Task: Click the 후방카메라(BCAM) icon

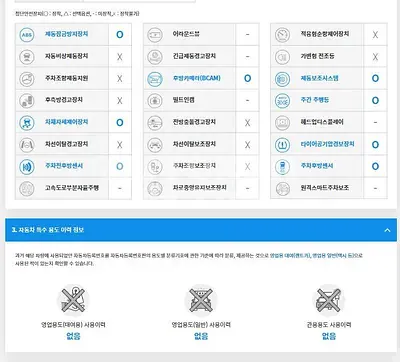Action: [155, 79]
